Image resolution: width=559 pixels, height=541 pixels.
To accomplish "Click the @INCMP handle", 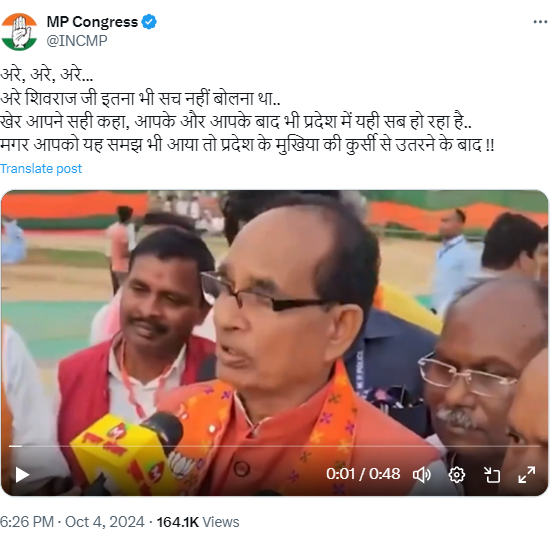I will click(77, 41).
